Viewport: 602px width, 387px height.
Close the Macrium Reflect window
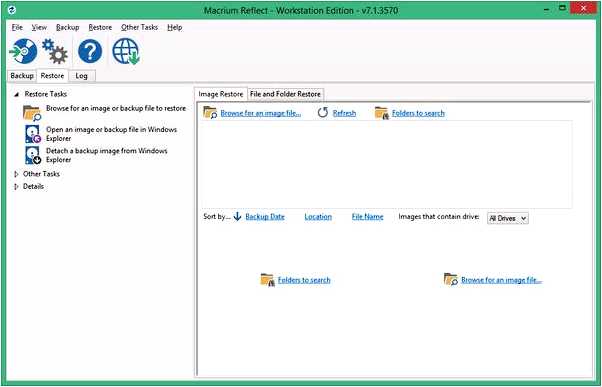tap(583, 8)
